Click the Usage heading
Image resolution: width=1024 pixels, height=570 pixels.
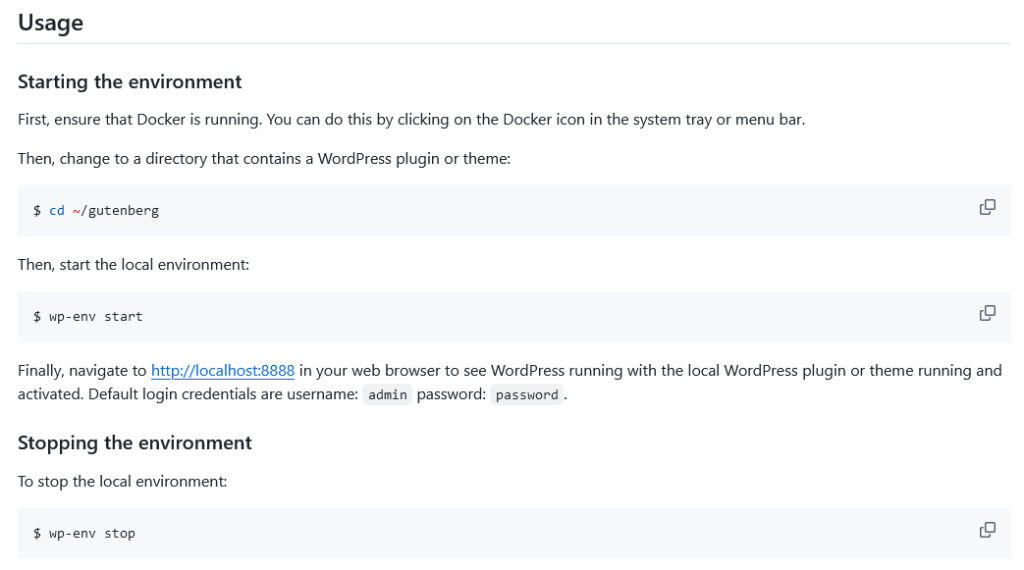tap(50, 23)
